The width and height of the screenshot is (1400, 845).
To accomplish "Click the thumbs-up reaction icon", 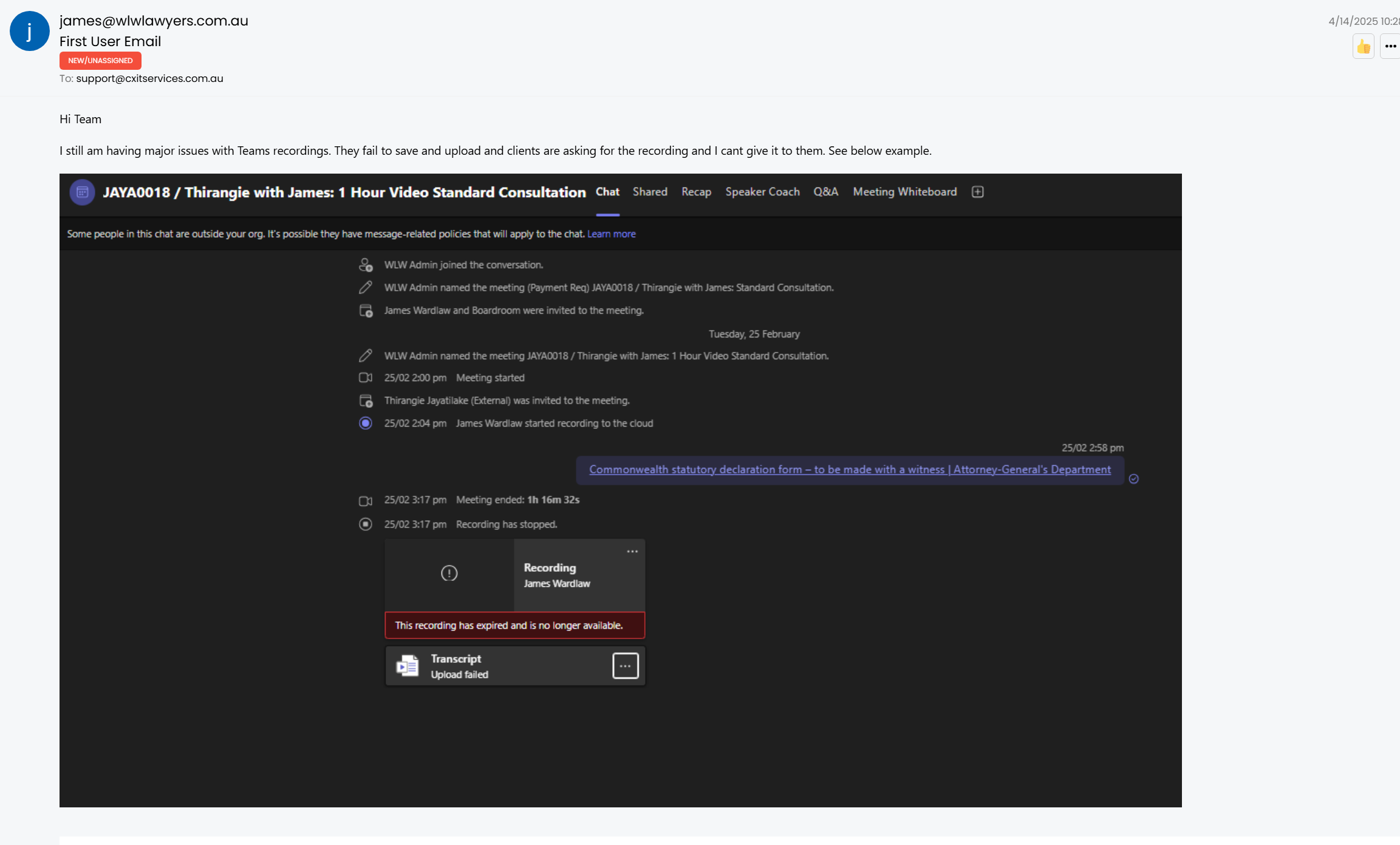I will 1364,47.
